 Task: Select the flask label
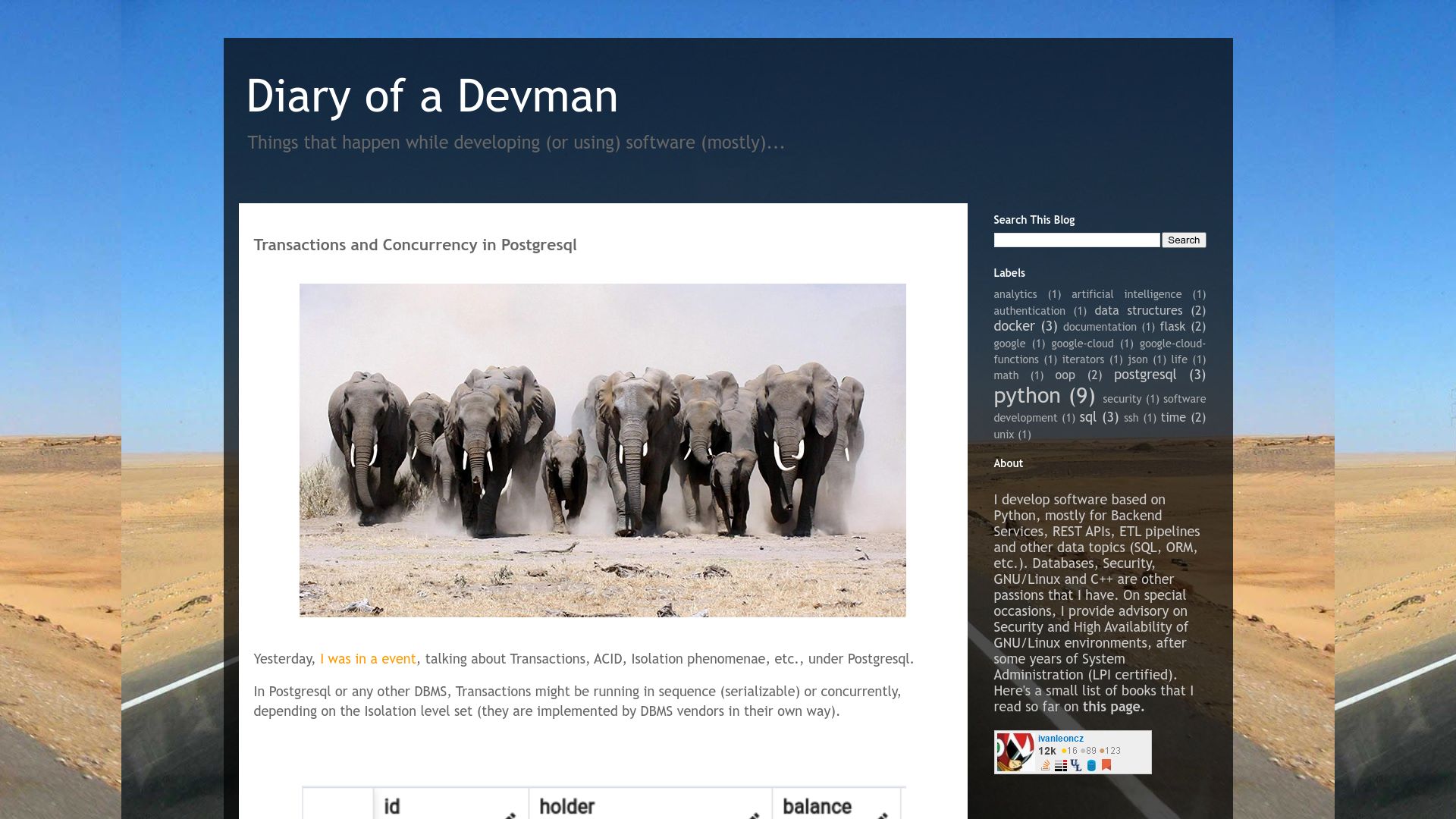1172,326
